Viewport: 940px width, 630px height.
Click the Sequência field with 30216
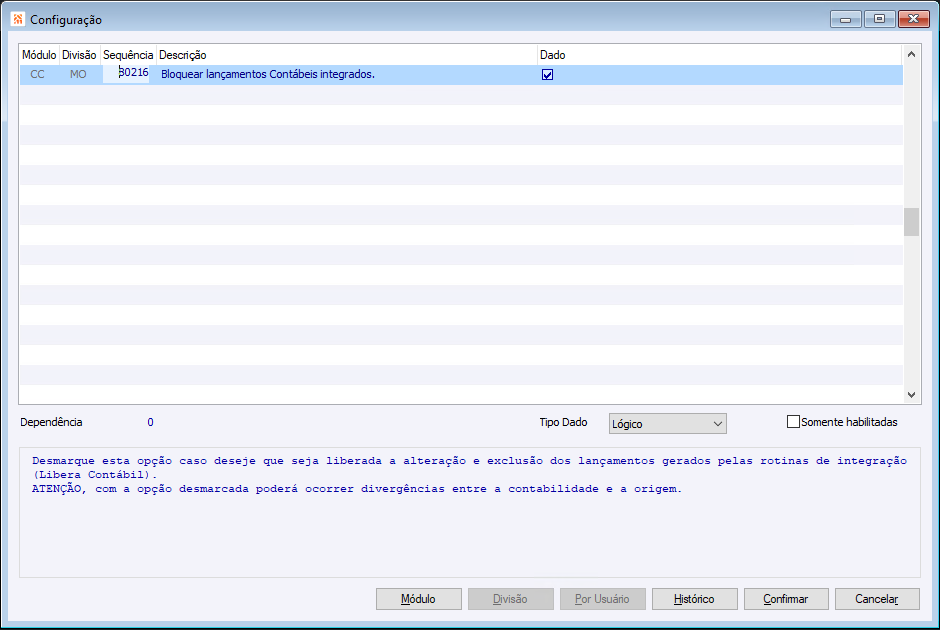pyautogui.click(x=126, y=73)
